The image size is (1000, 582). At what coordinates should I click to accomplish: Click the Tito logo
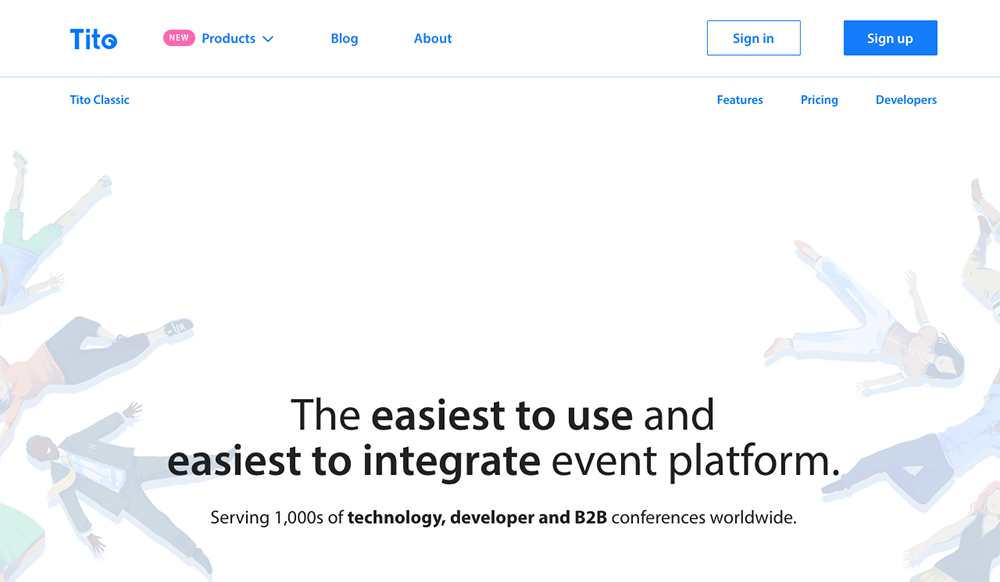pyautogui.click(x=93, y=39)
